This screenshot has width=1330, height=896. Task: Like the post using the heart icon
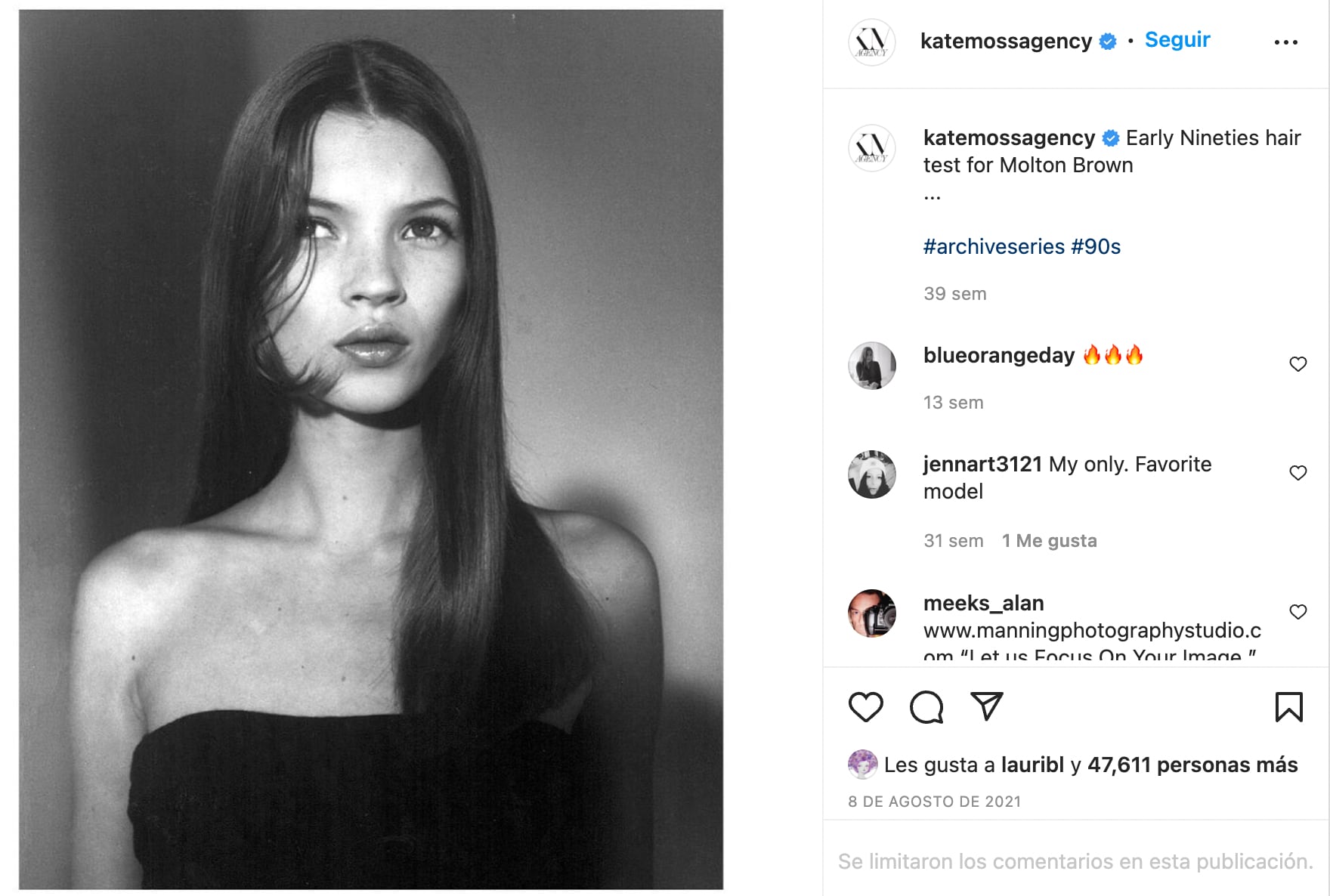[866, 708]
